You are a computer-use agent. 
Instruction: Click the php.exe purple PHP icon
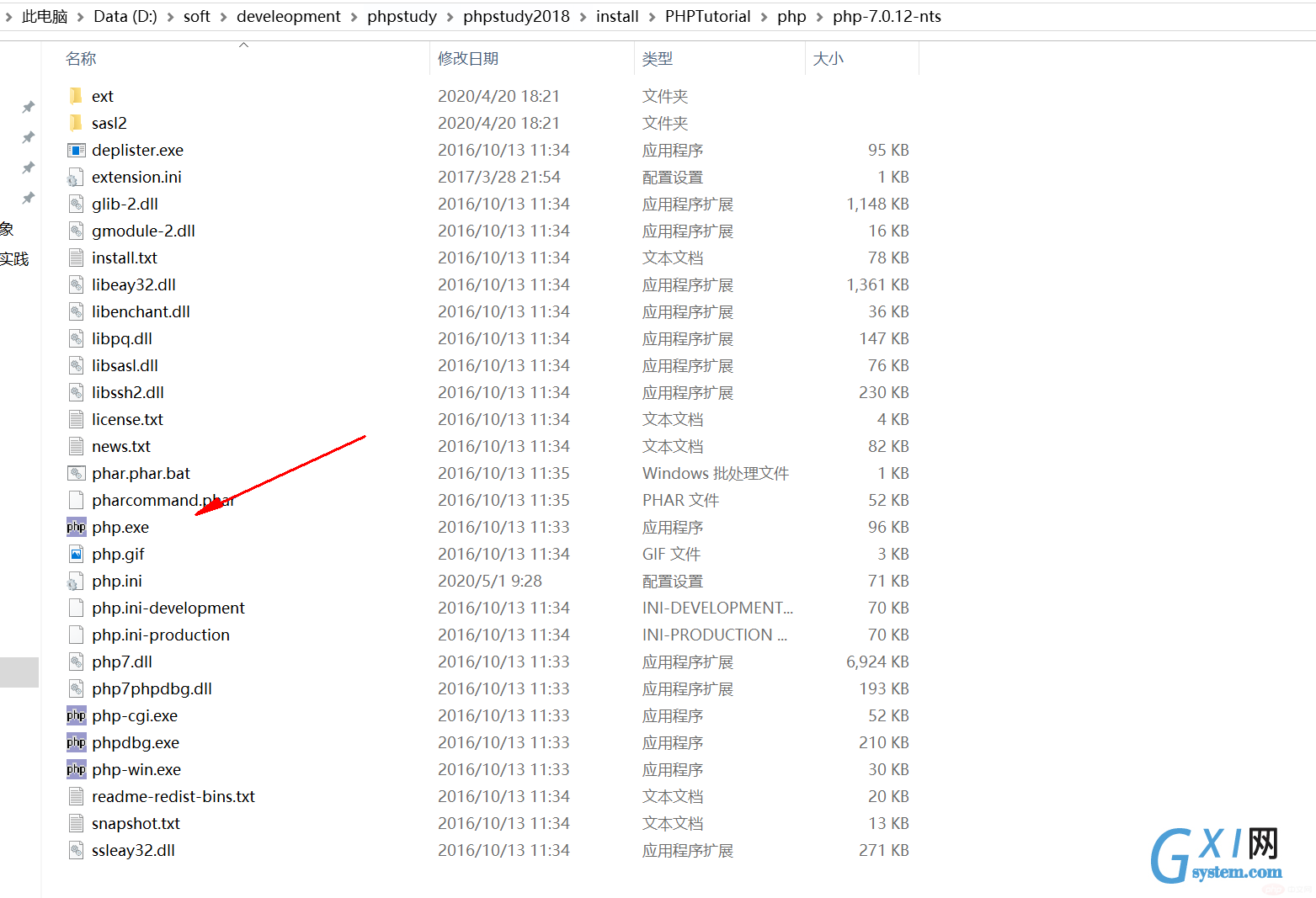76,527
